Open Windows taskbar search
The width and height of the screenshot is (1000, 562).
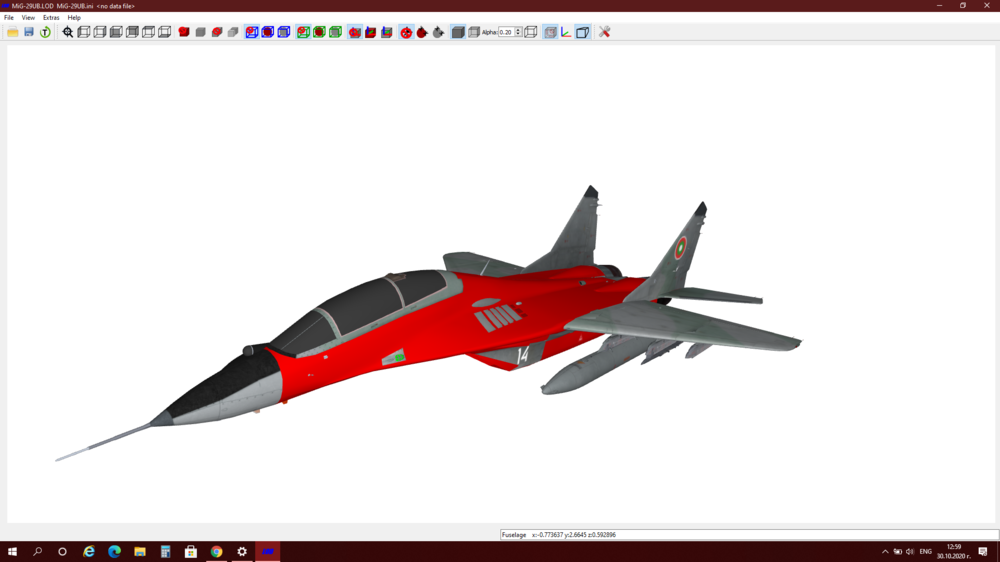click(x=38, y=552)
